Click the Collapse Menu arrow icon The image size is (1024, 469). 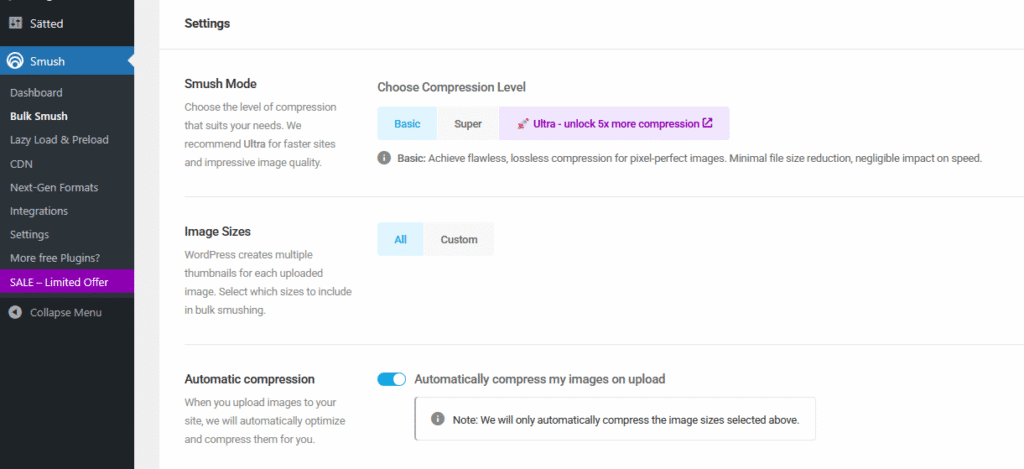coord(15,312)
